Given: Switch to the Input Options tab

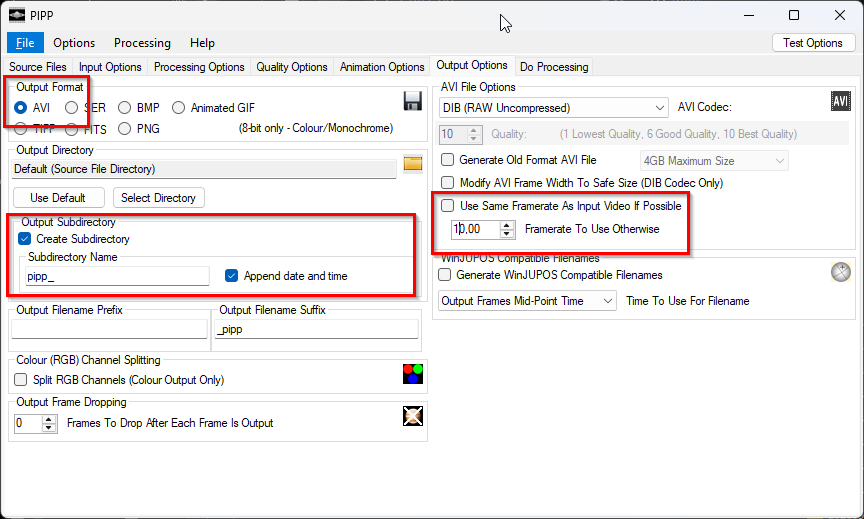Looking at the screenshot, I should pos(110,67).
